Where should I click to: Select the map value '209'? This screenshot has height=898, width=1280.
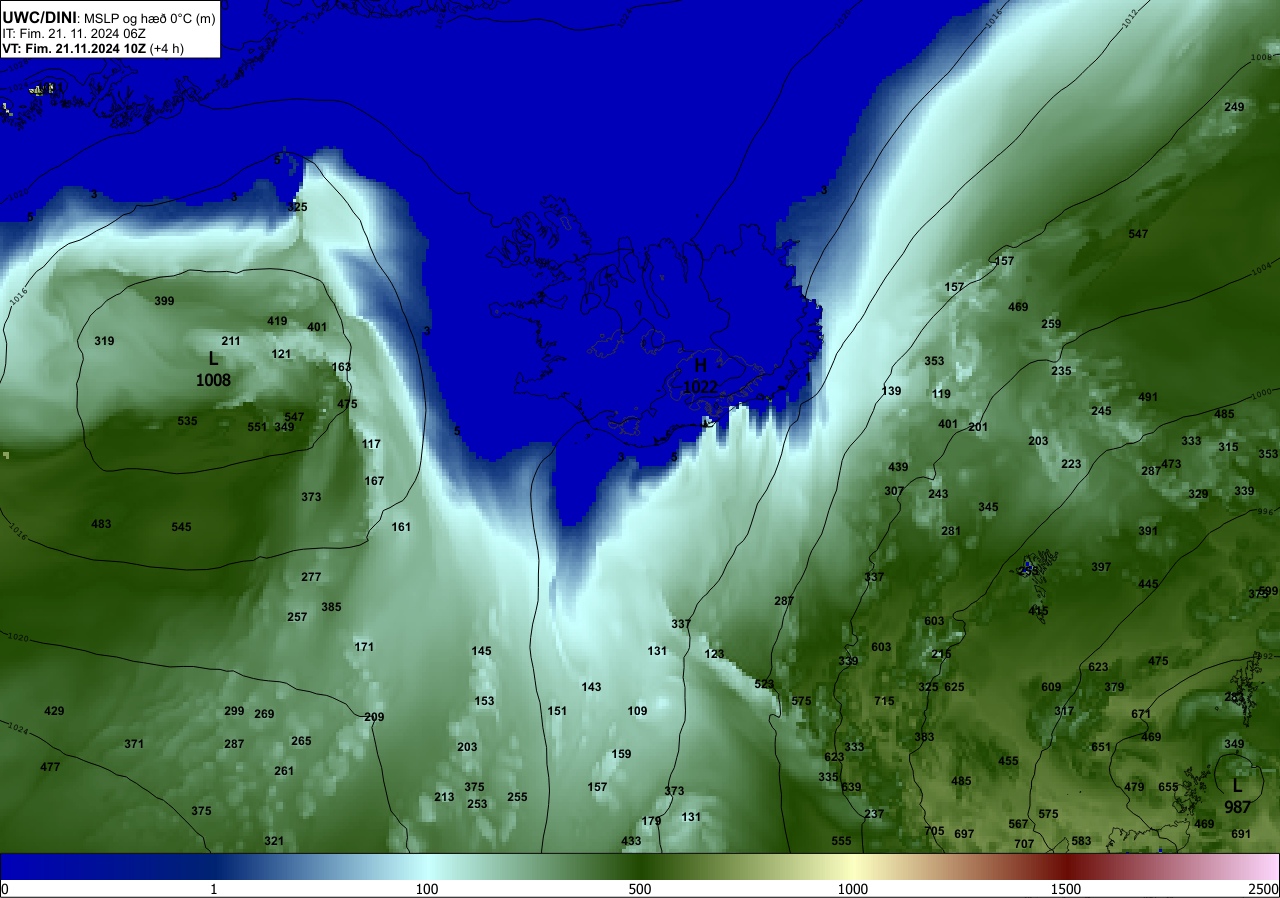(x=374, y=717)
